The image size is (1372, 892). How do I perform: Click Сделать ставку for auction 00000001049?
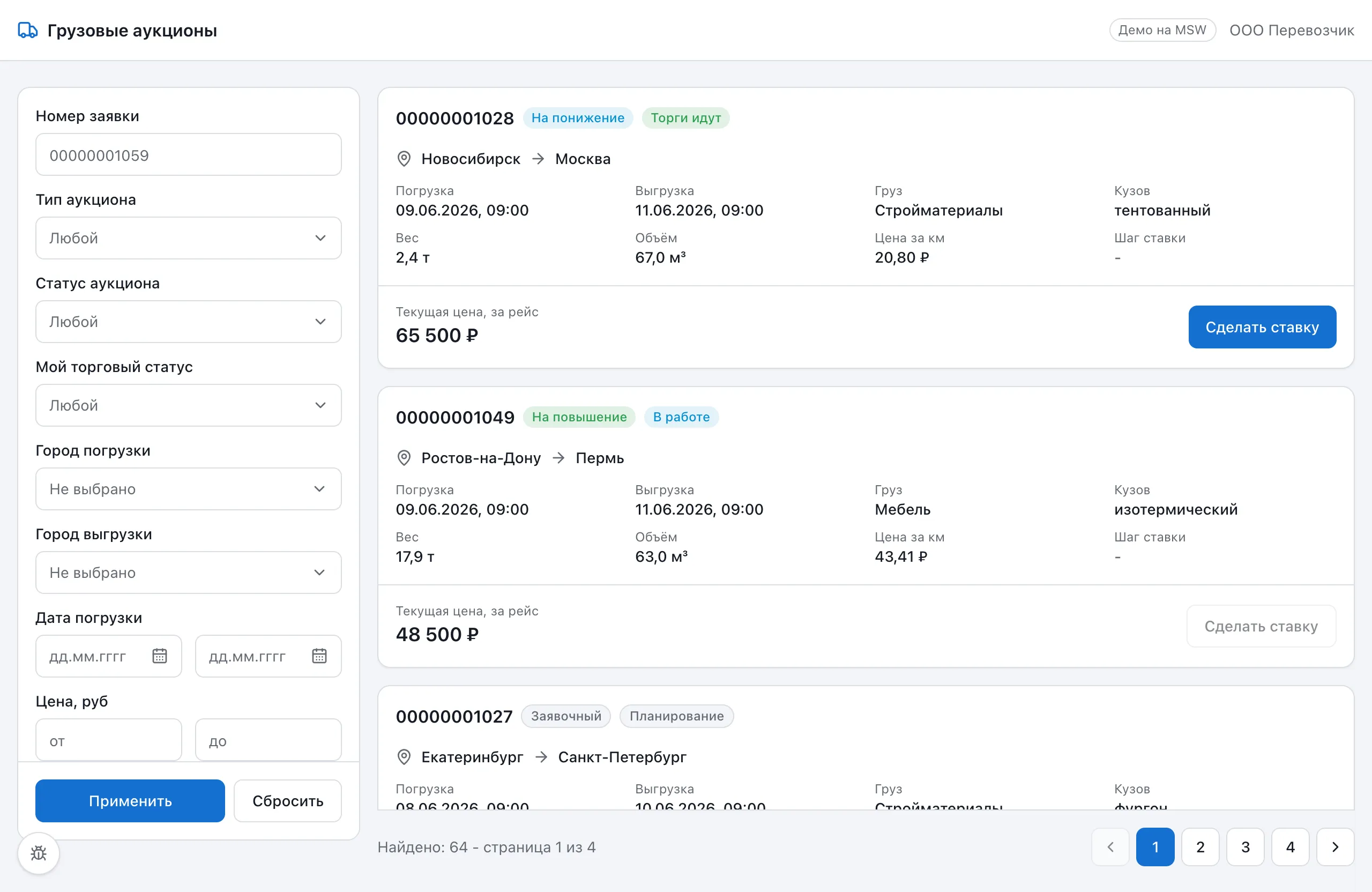tap(1261, 626)
